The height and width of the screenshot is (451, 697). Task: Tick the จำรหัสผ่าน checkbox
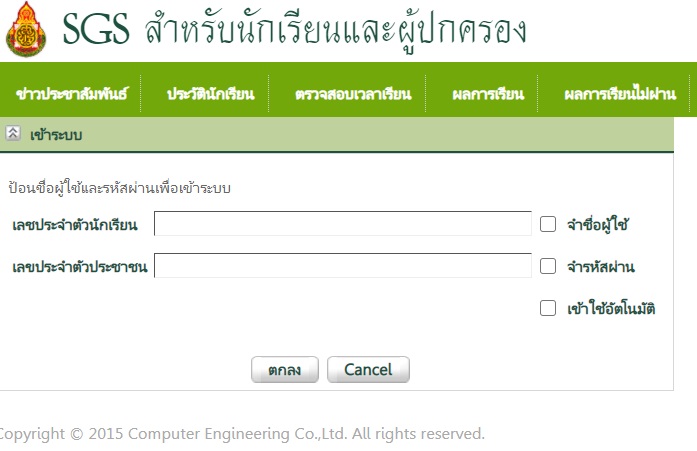click(x=548, y=266)
